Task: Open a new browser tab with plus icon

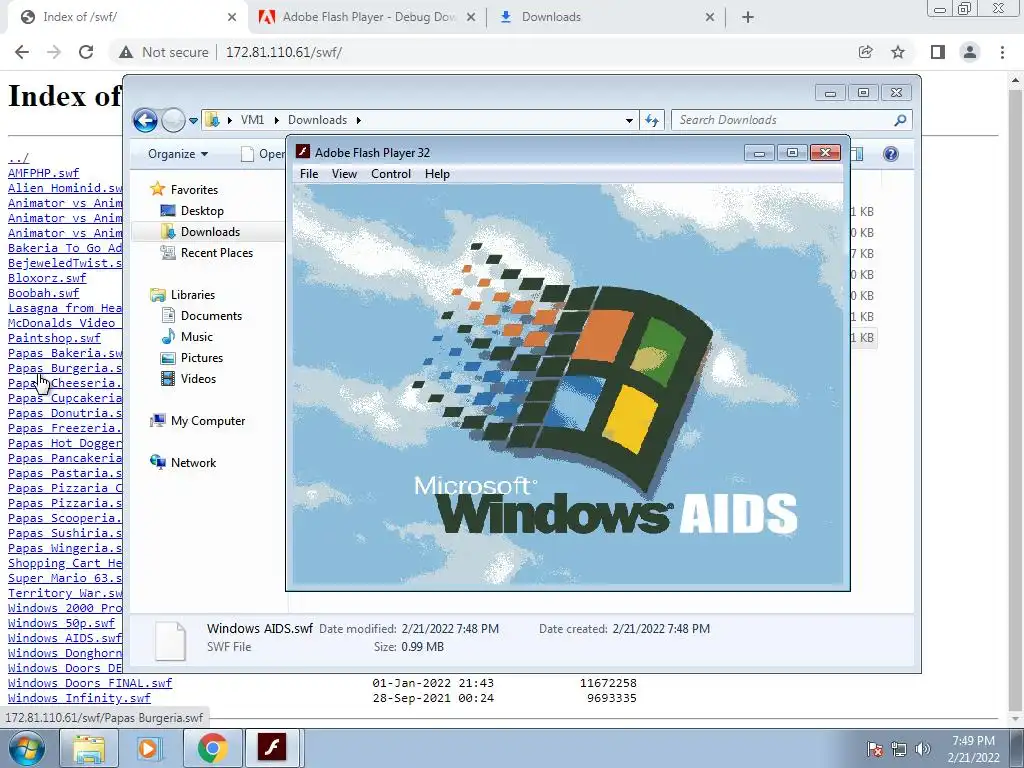Action: point(748,17)
